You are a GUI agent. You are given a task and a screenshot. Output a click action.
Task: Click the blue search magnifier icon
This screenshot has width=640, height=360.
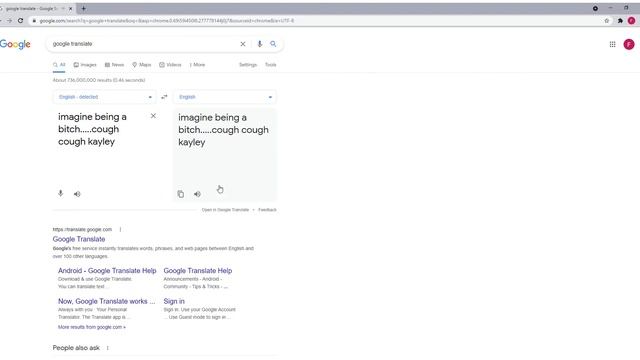(273, 44)
